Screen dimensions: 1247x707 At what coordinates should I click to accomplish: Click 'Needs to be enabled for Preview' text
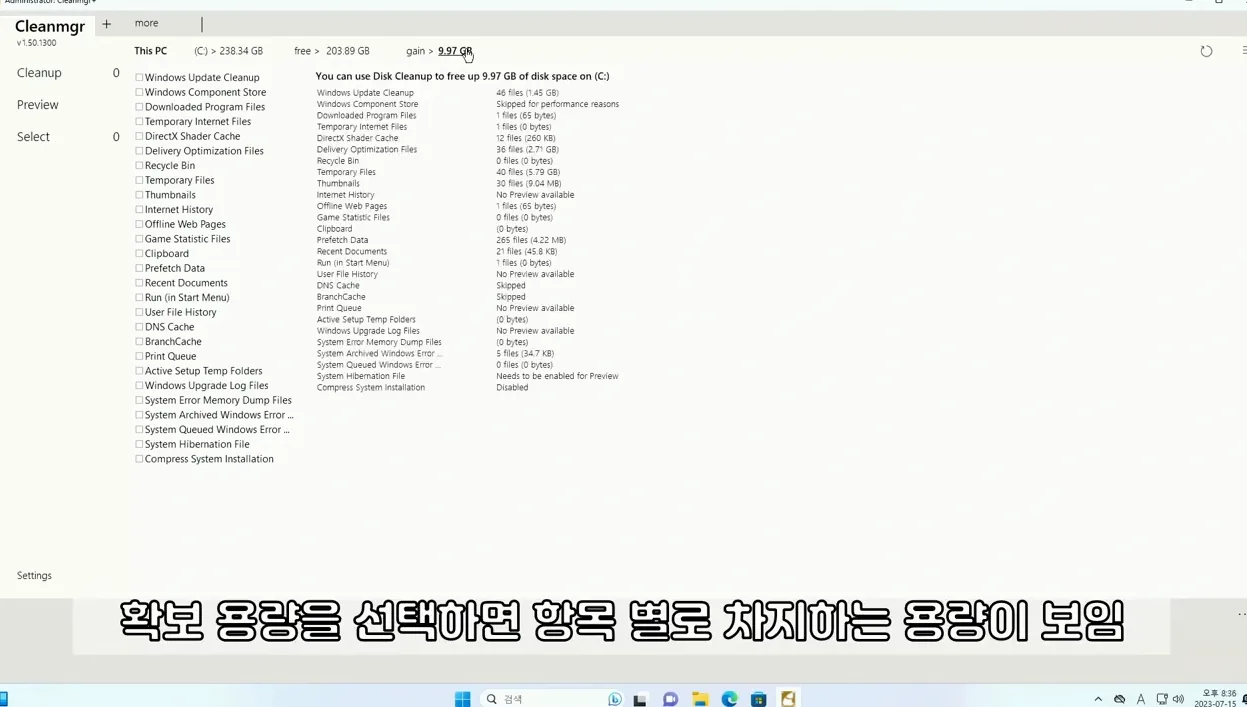coord(557,376)
